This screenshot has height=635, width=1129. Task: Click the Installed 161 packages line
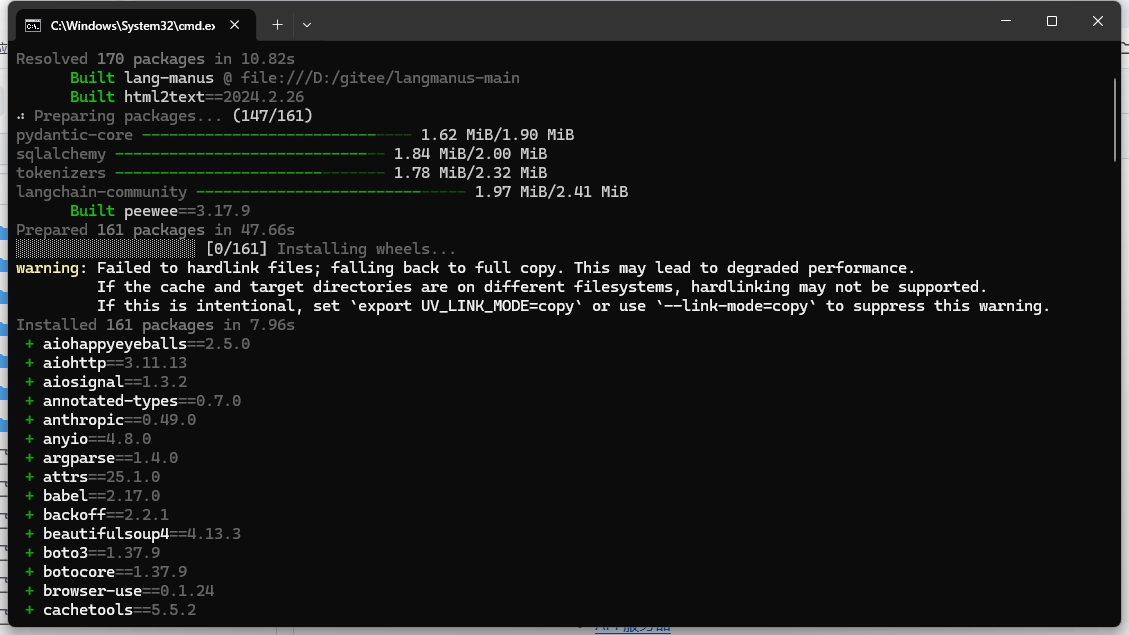155,325
